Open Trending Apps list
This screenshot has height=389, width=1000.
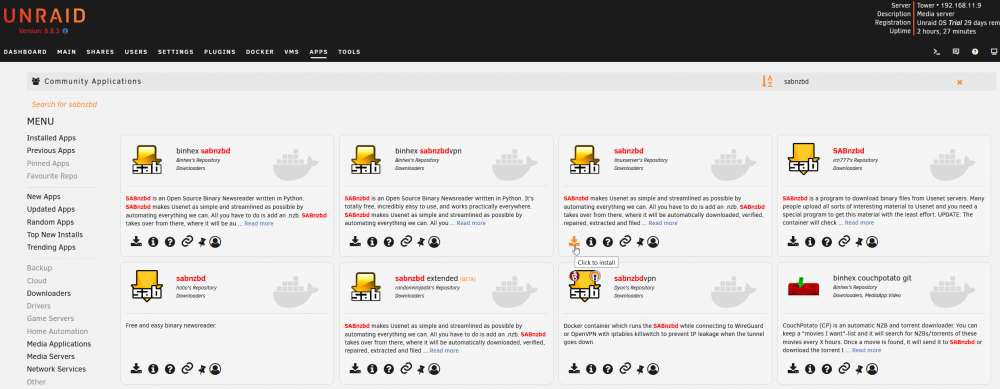click(x=51, y=247)
